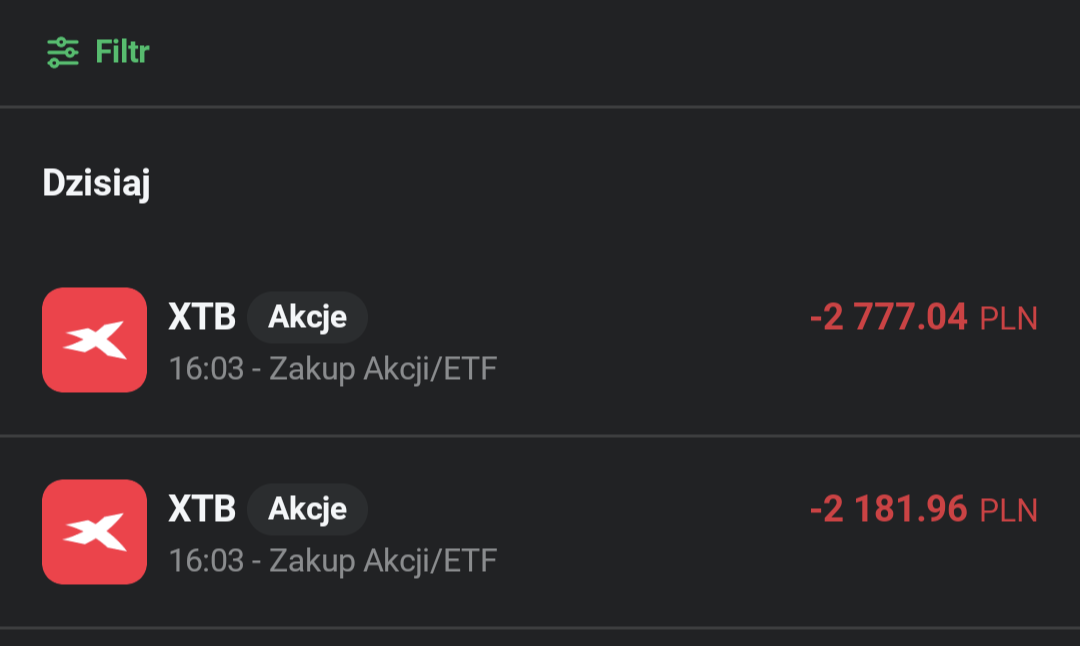
Task: Click the -2 181.96 amount
Action: 888,510
